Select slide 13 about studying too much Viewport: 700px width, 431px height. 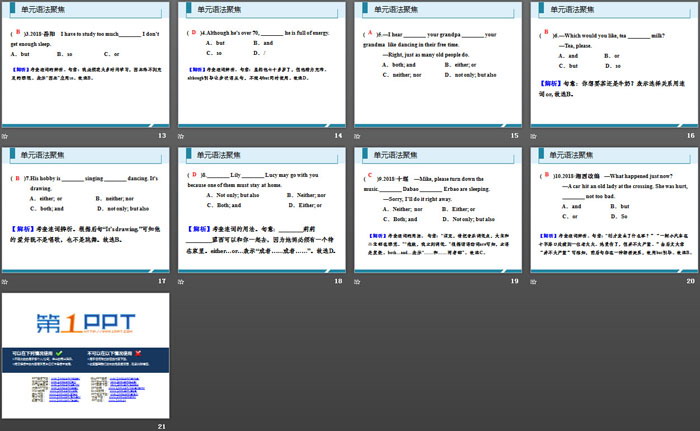(x=85, y=64)
